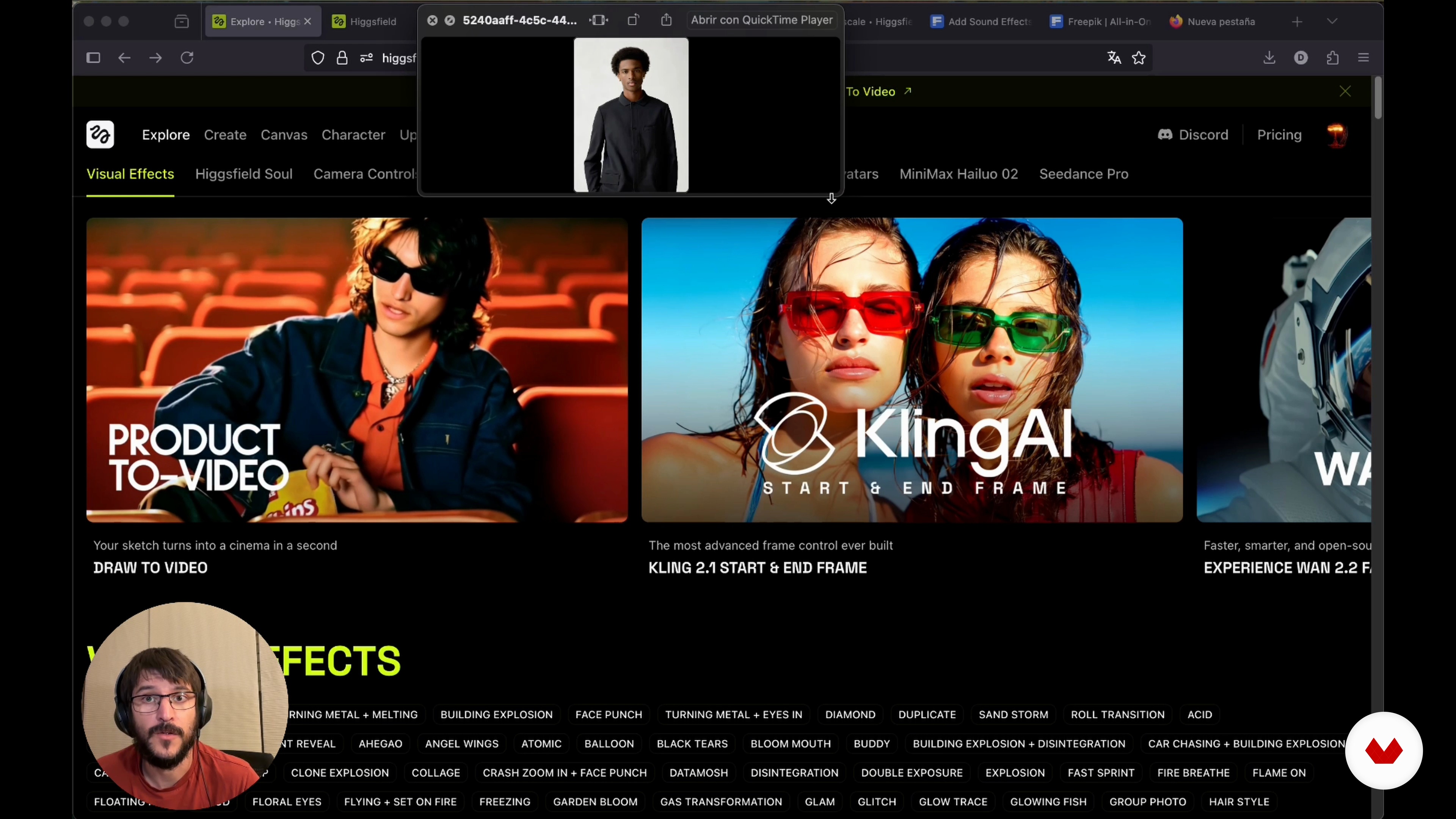This screenshot has height=819, width=1456.
Task: Open the DRAW TO VIDEO title link
Action: tap(151, 568)
